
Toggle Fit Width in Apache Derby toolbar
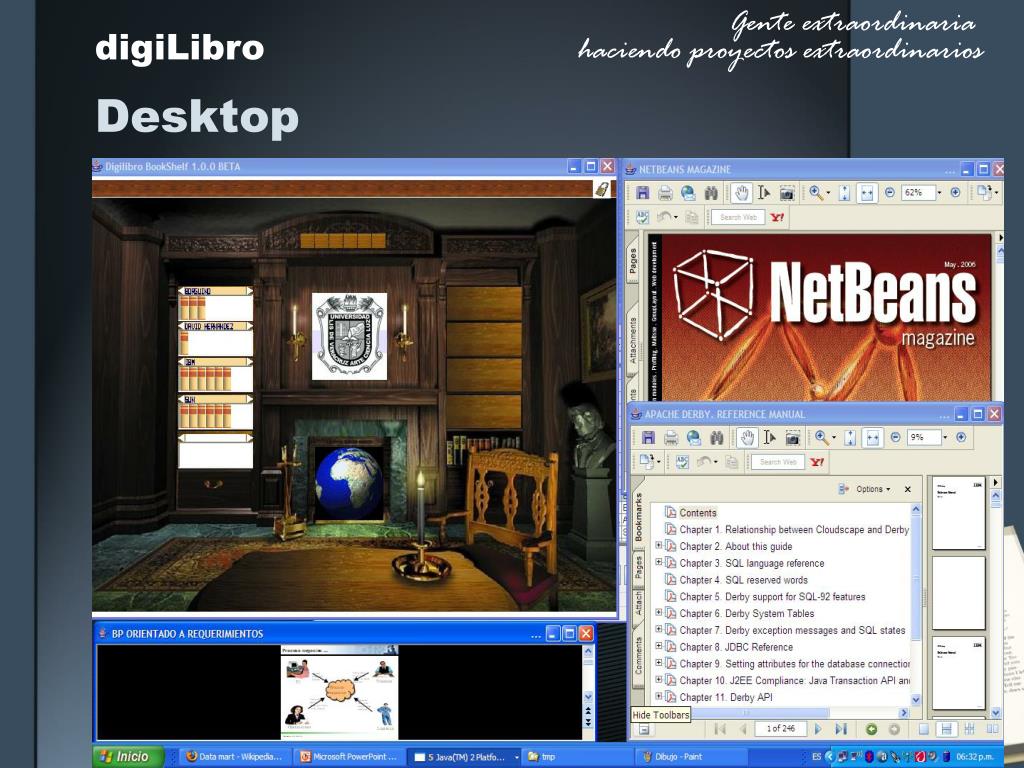(x=872, y=438)
